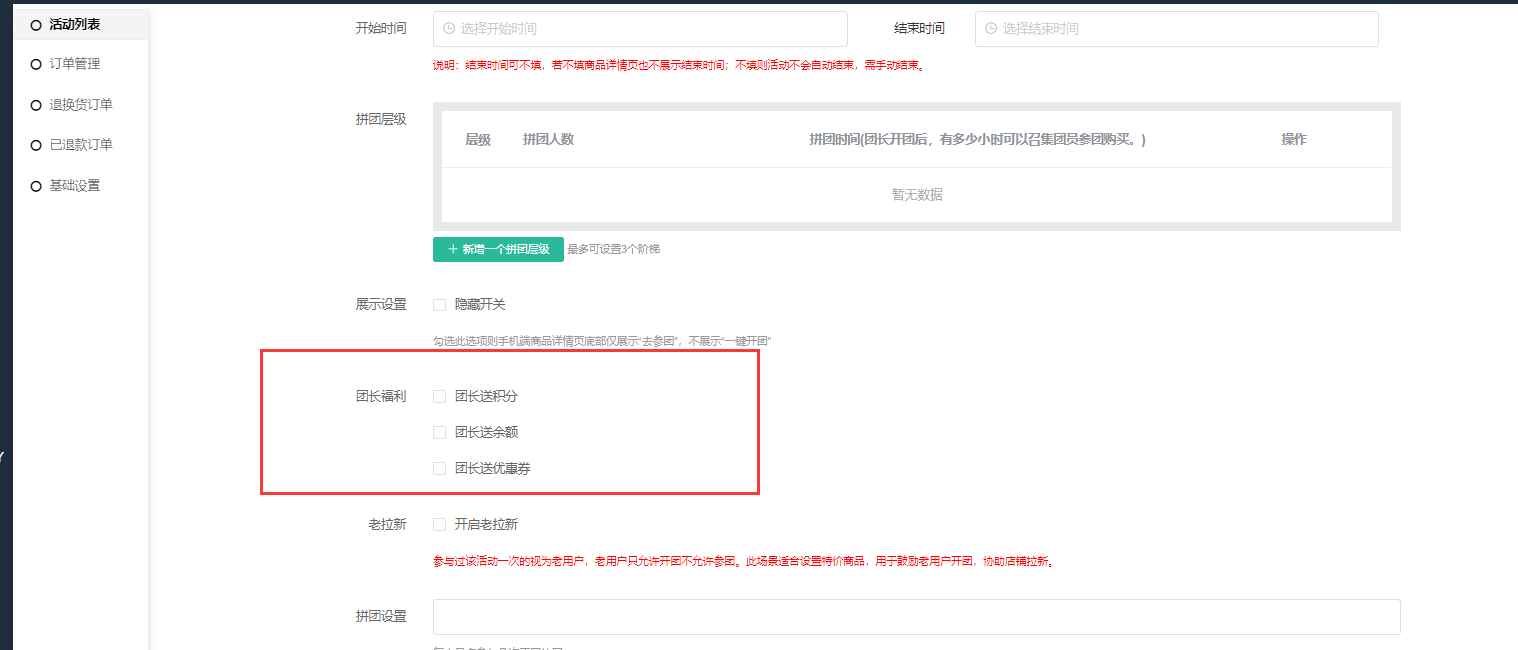1518x650 pixels.
Task: Click the clock icon in 开始时间 field
Action: point(449,29)
